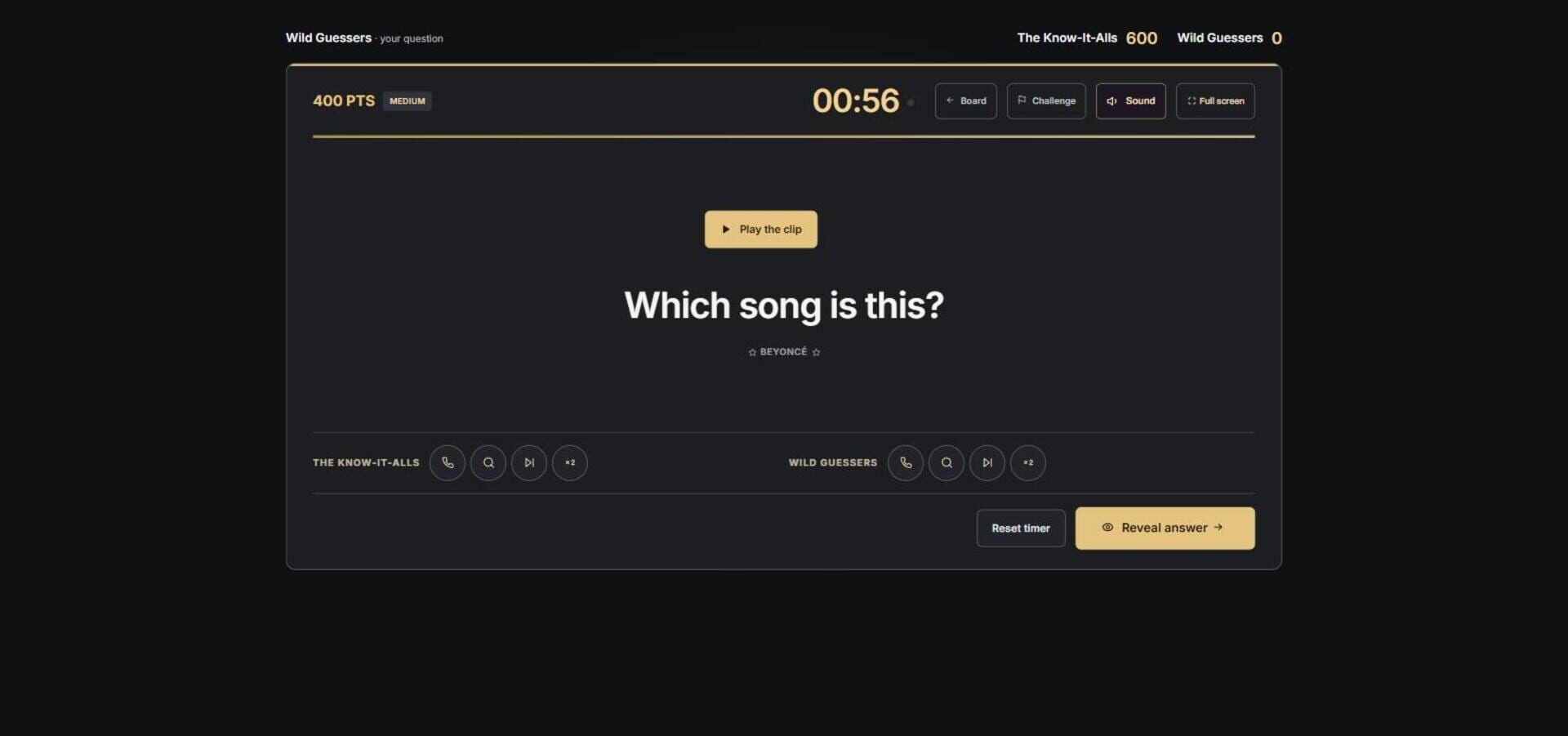Click the MEDIUM difficulty badge
This screenshot has width=1568, height=736.
(x=408, y=101)
